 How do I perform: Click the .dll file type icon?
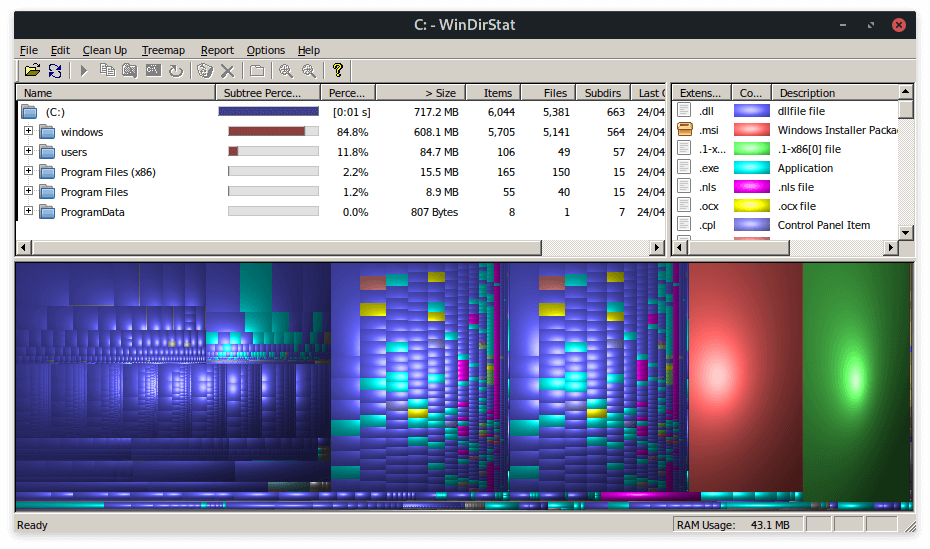click(684, 110)
